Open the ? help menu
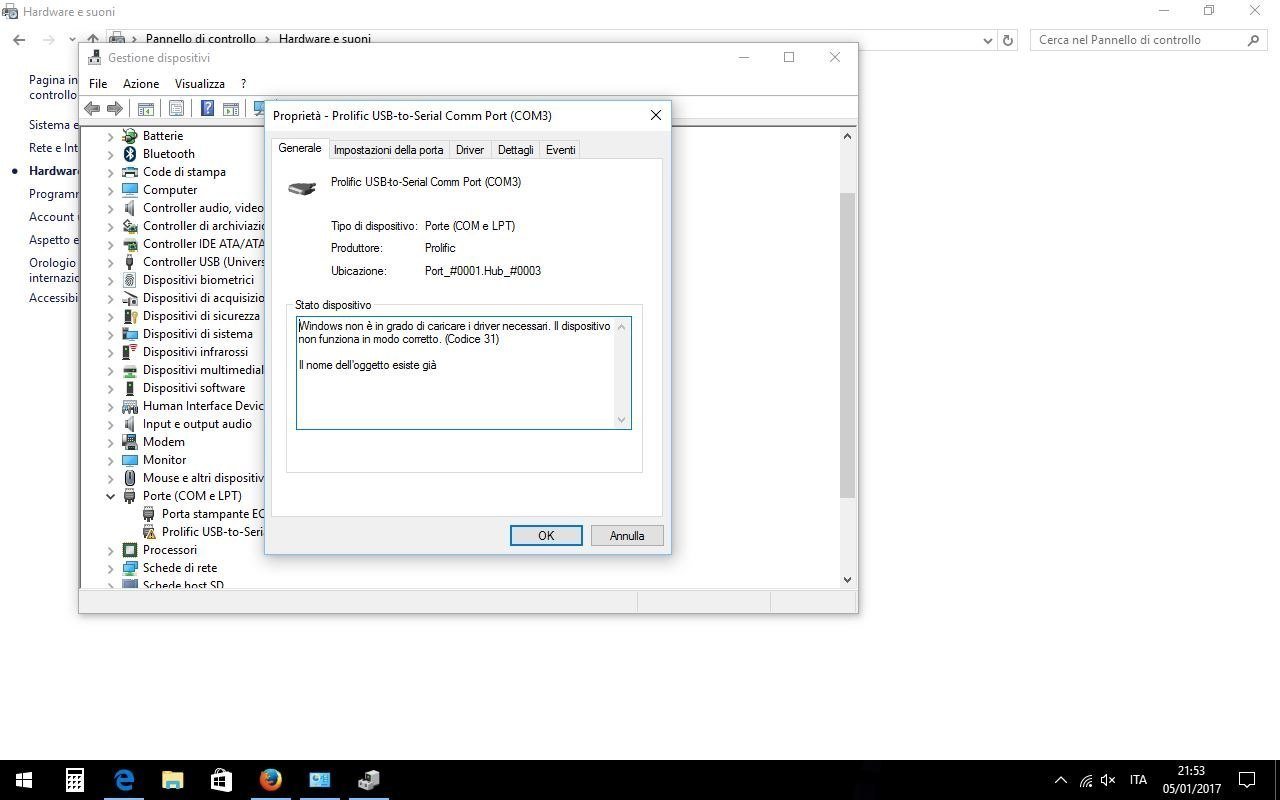 pos(243,84)
